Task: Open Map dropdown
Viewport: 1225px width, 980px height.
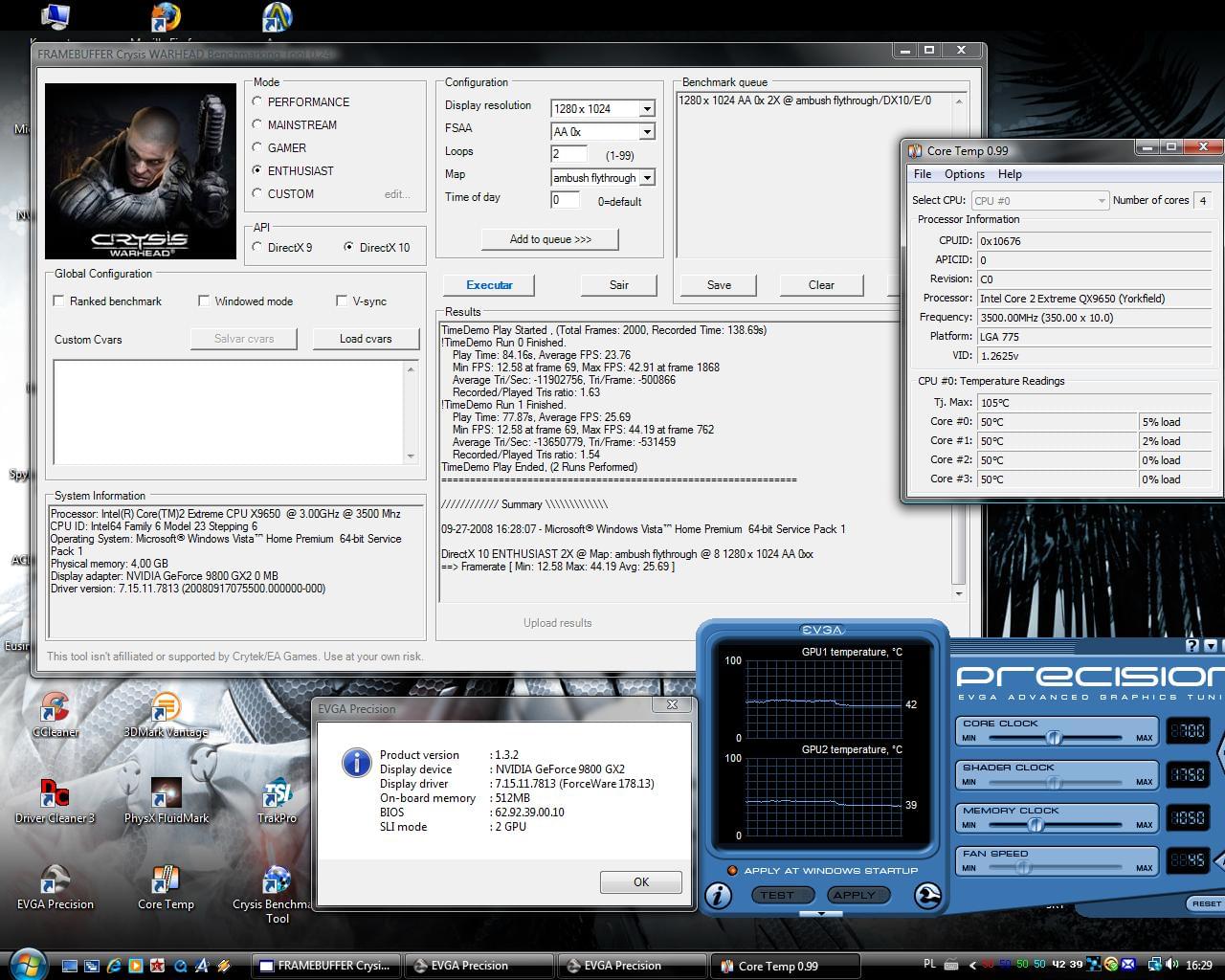Action: point(647,177)
